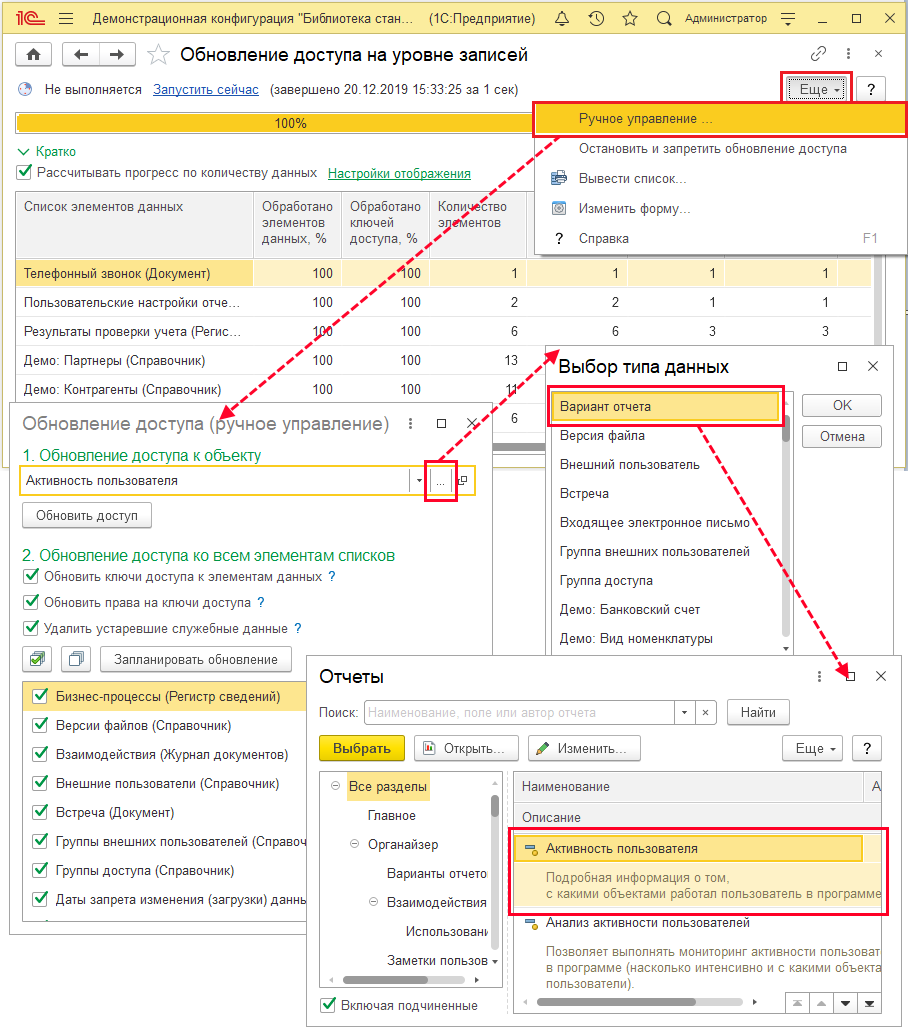
Task: Open search history dropdown in Отчеты
Action: (684, 713)
